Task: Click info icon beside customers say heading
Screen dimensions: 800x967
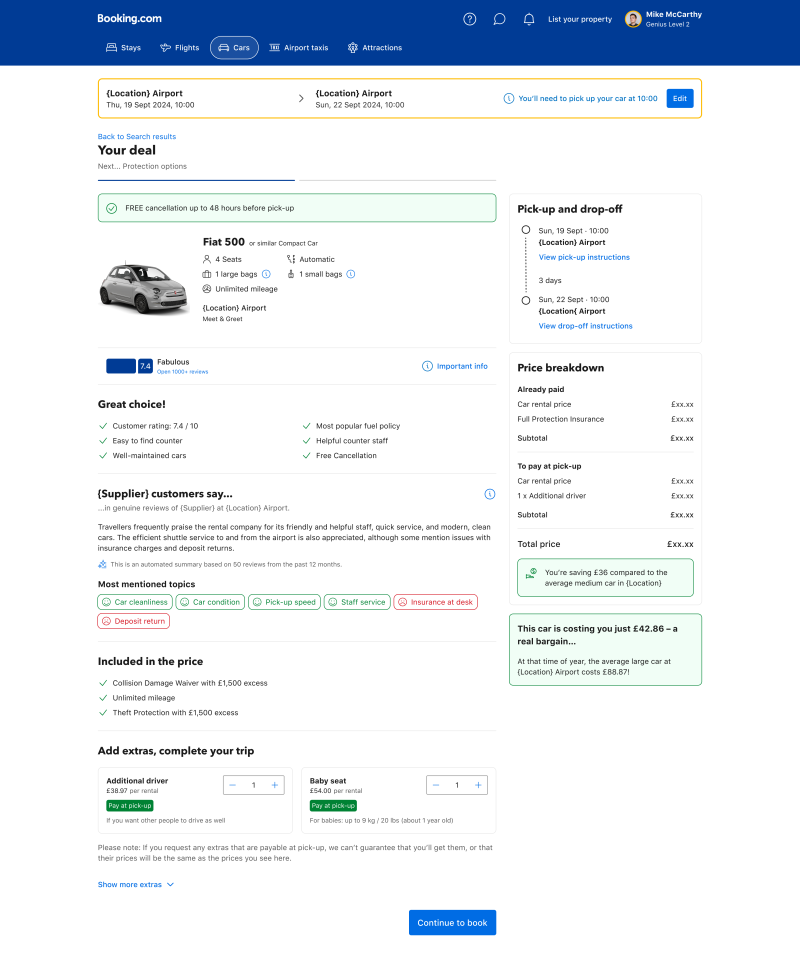Action: 490,494
